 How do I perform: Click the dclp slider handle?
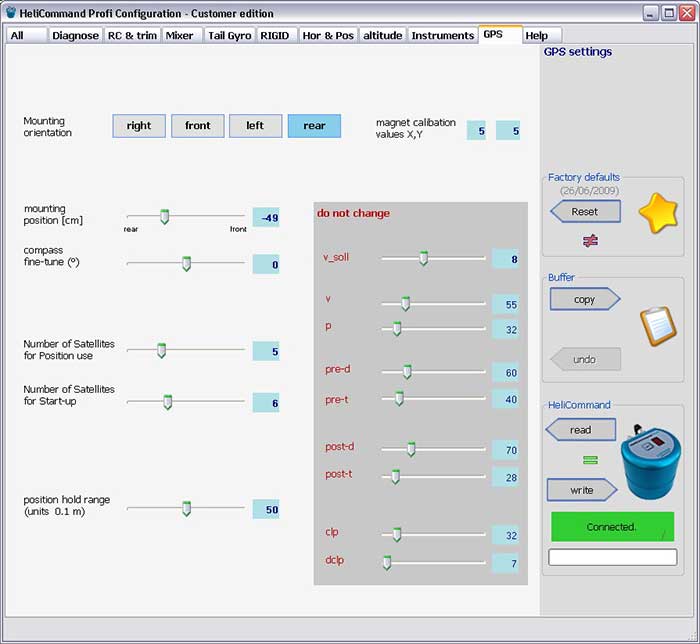click(x=387, y=562)
